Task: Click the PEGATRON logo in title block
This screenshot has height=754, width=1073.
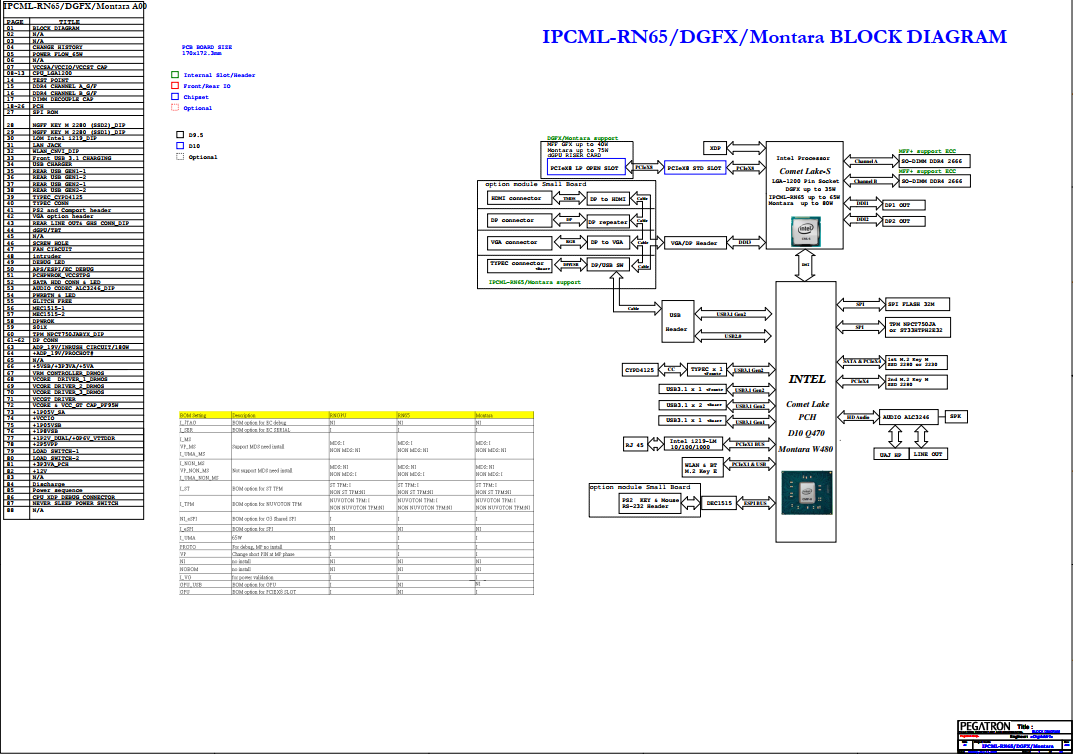Action: click(985, 726)
